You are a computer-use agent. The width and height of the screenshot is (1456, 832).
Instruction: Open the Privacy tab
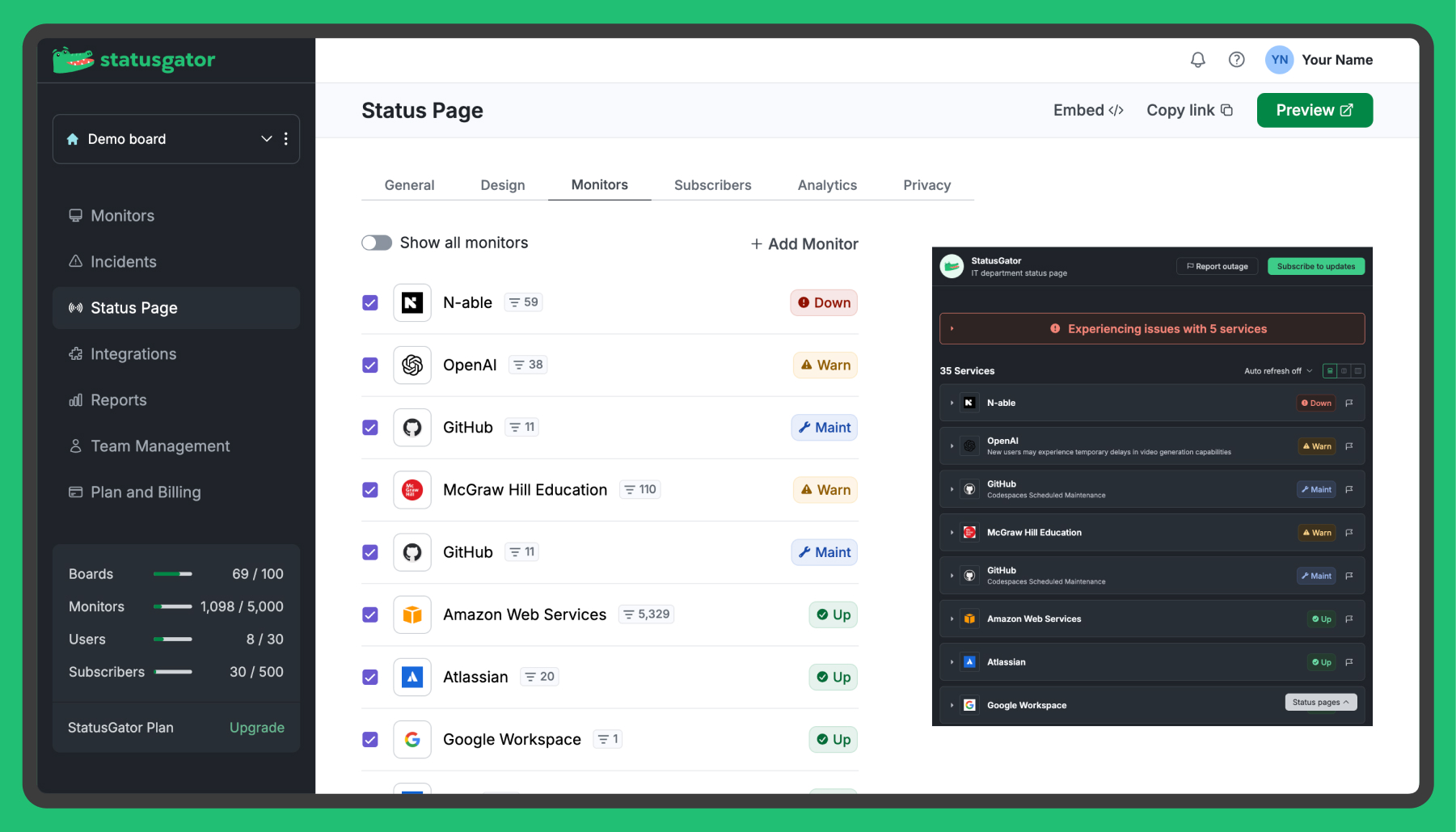pyautogui.click(x=926, y=185)
